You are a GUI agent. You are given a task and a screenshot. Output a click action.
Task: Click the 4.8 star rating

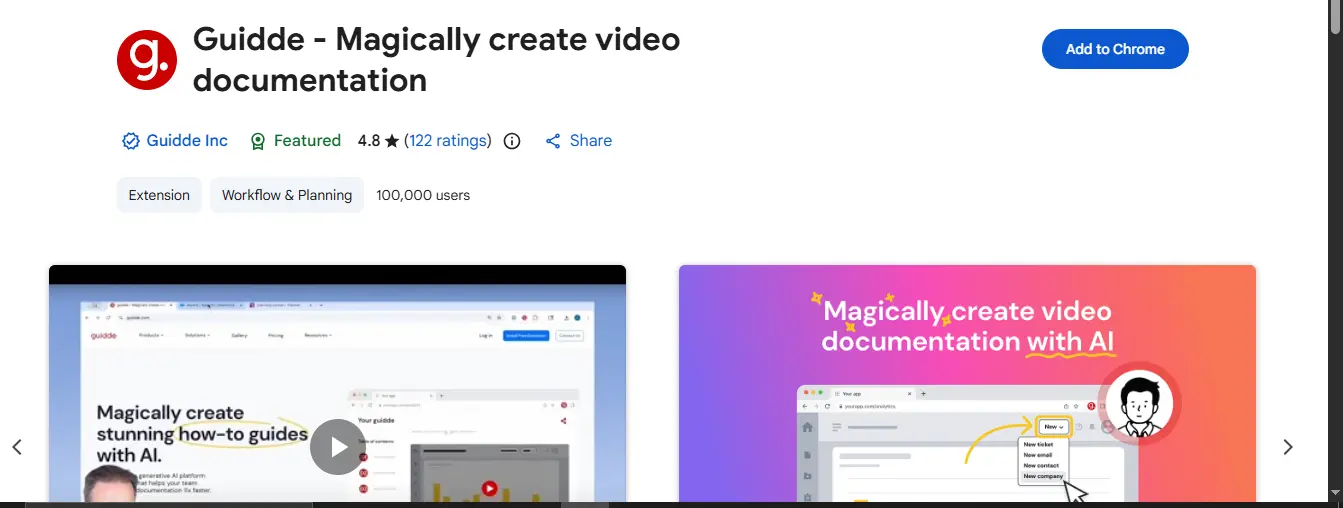click(x=379, y=141)
